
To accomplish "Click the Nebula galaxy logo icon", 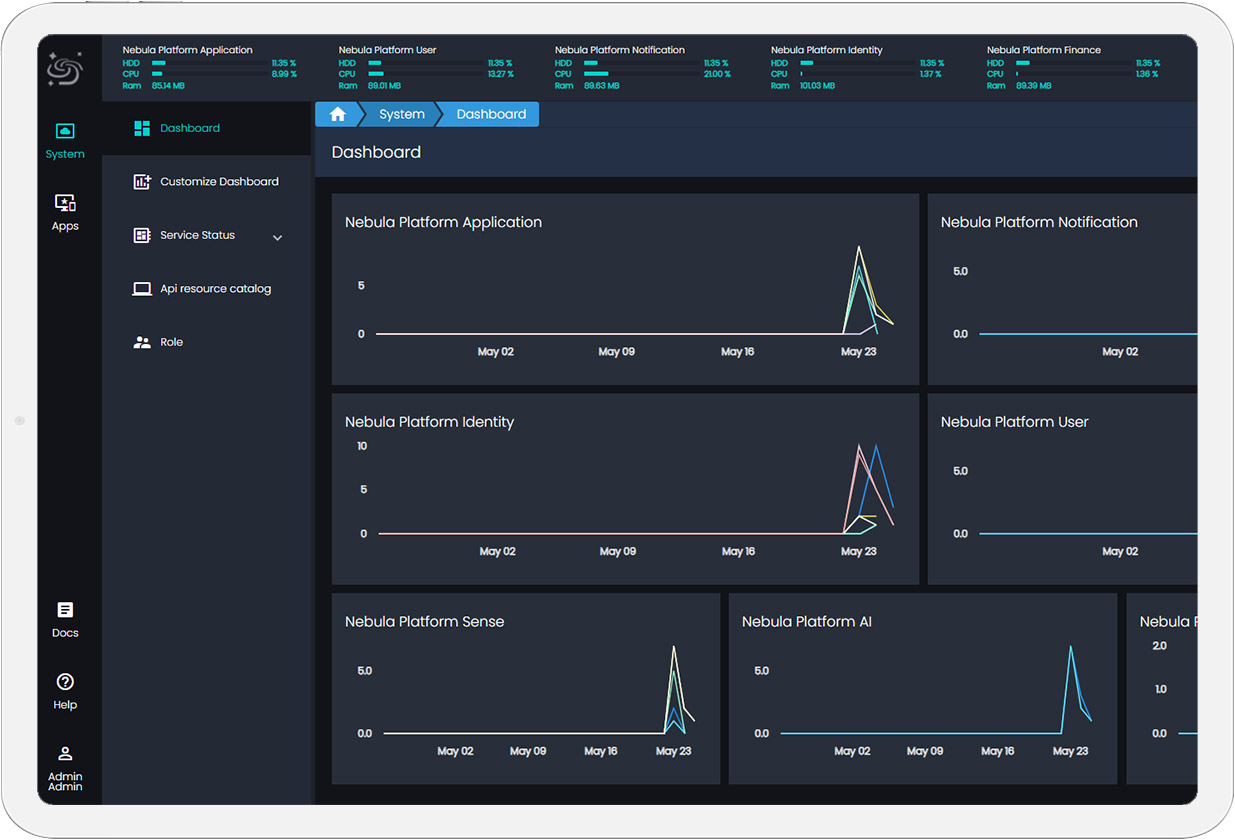I will coord(66,70).
